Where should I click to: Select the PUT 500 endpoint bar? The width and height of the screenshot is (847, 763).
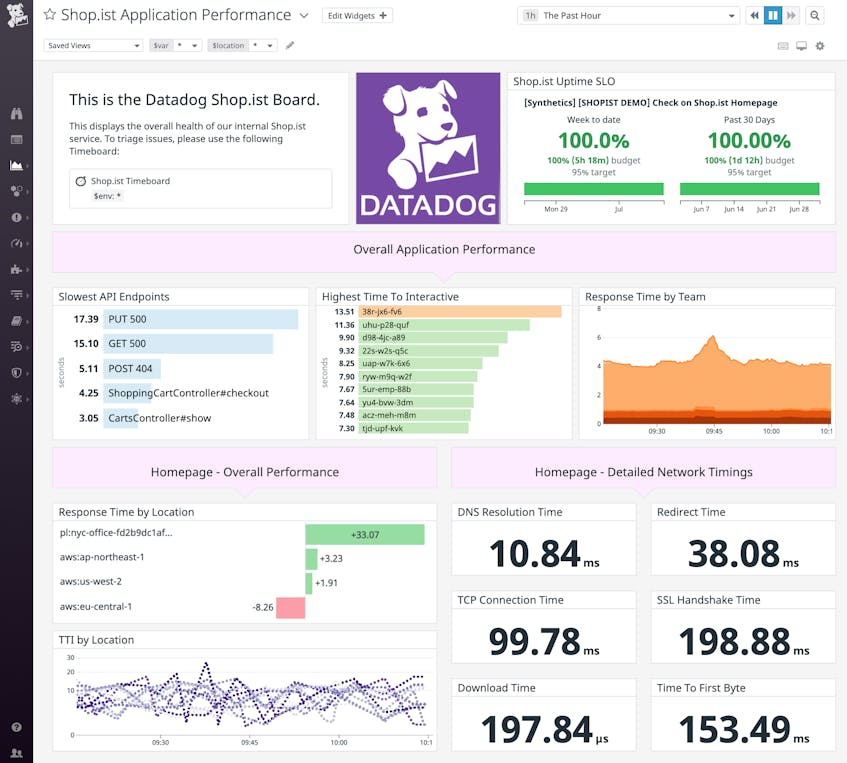[200, 319]
